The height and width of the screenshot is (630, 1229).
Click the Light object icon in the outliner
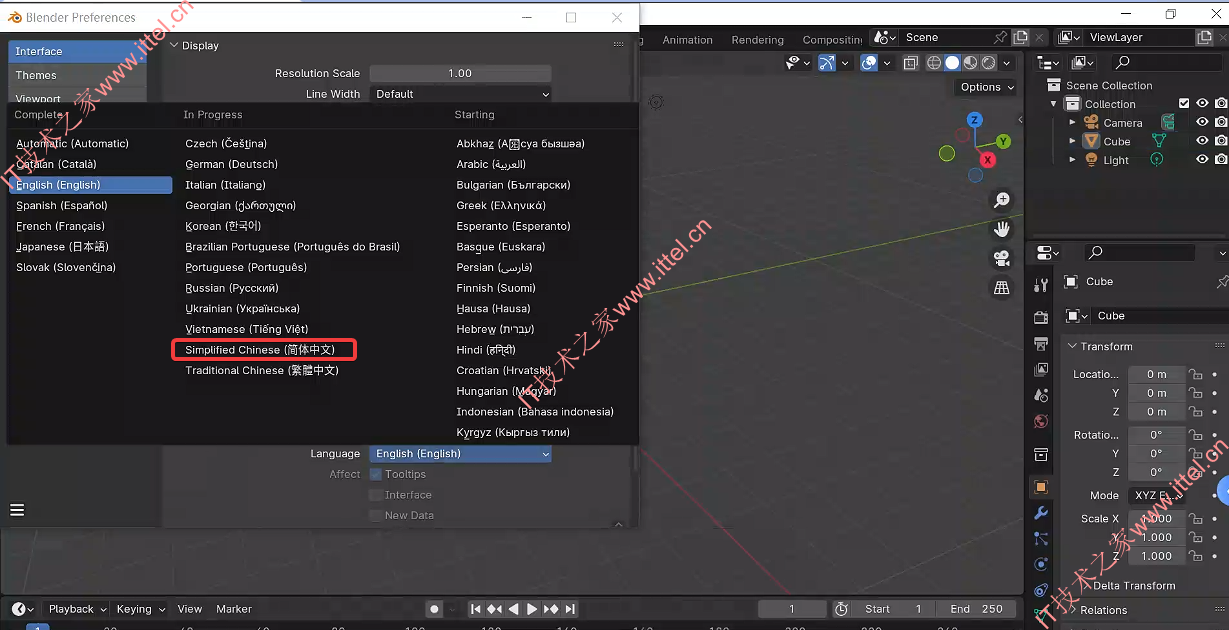1091,160
